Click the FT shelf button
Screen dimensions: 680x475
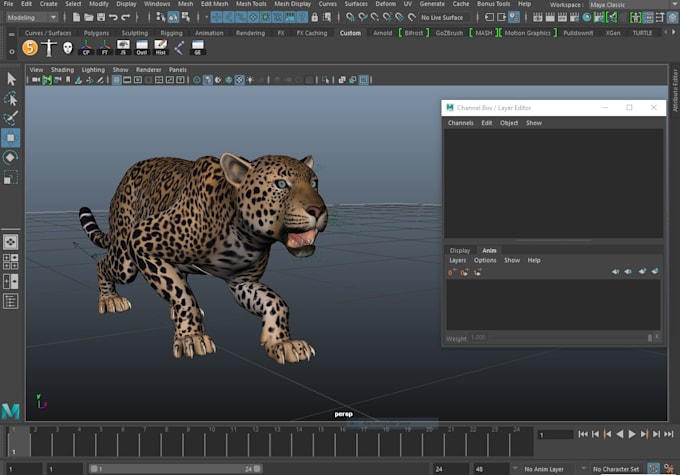tap(105, 47)
